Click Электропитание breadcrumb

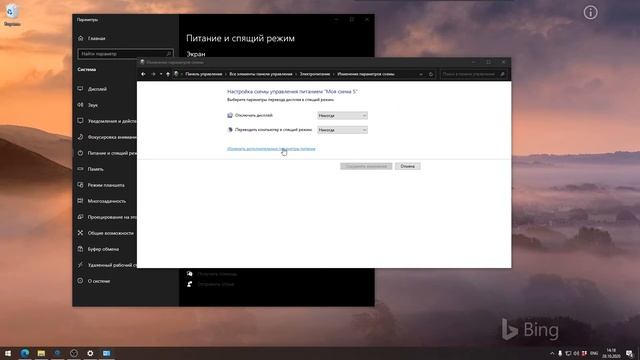click(x=315, y=74)
